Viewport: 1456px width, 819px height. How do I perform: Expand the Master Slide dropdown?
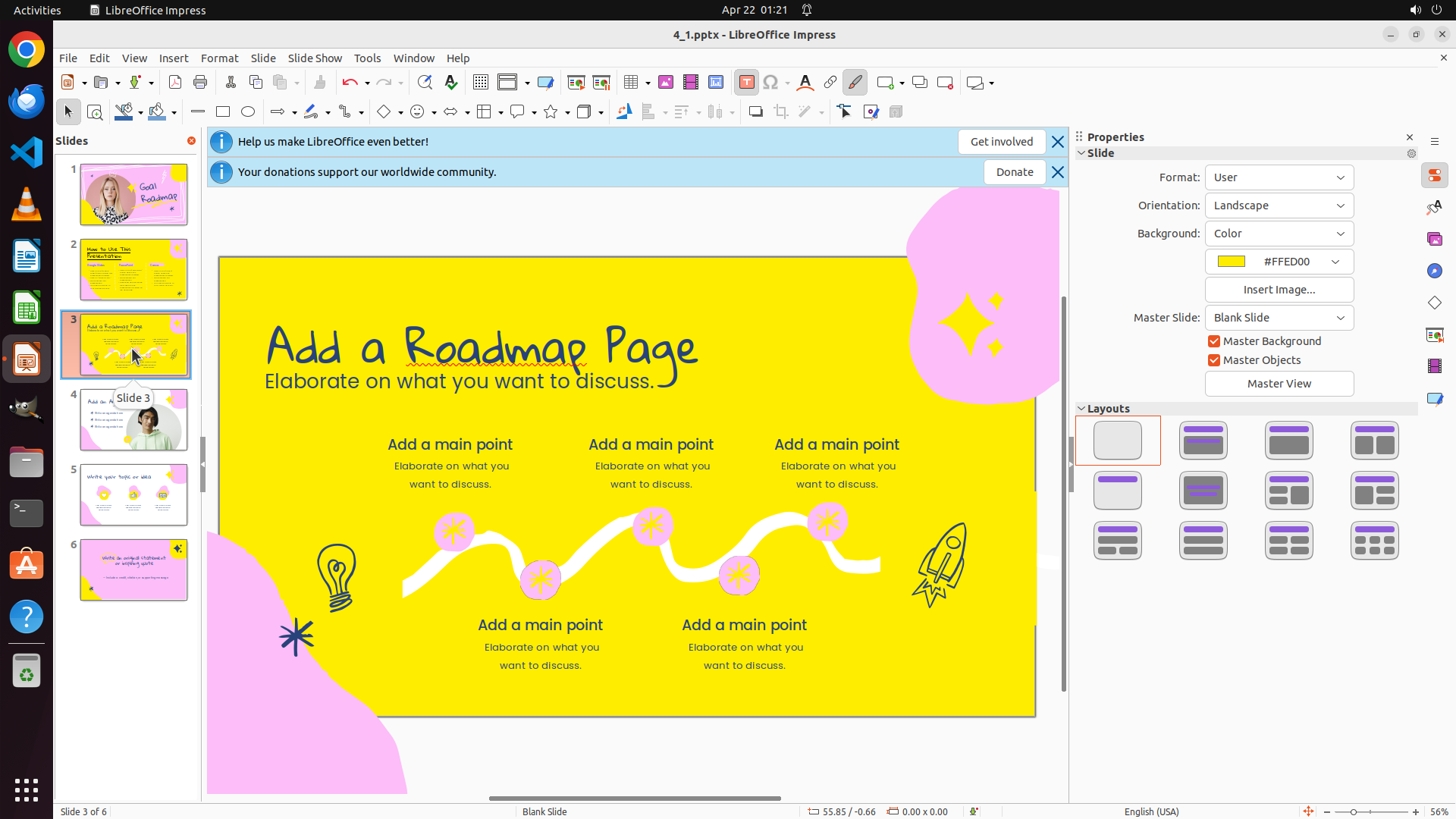coord(1279,318)
